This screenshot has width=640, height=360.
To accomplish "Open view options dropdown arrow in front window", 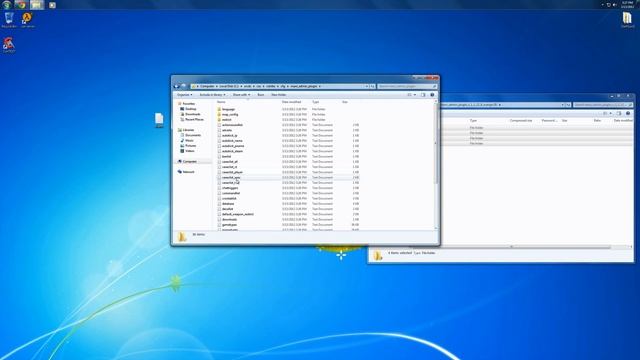I will 415,95.
